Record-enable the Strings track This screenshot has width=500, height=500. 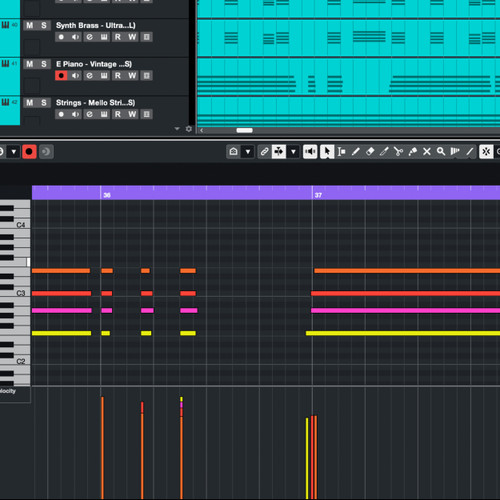click(x=61, y=114)
